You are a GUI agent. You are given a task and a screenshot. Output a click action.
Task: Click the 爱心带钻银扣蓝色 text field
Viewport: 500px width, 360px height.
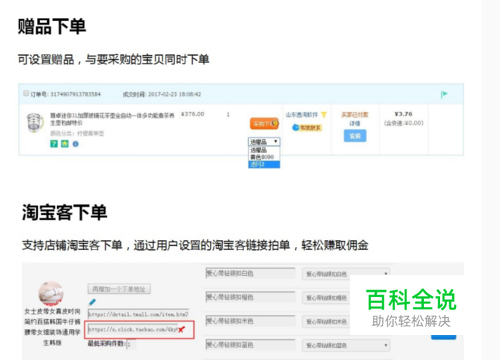250,345
